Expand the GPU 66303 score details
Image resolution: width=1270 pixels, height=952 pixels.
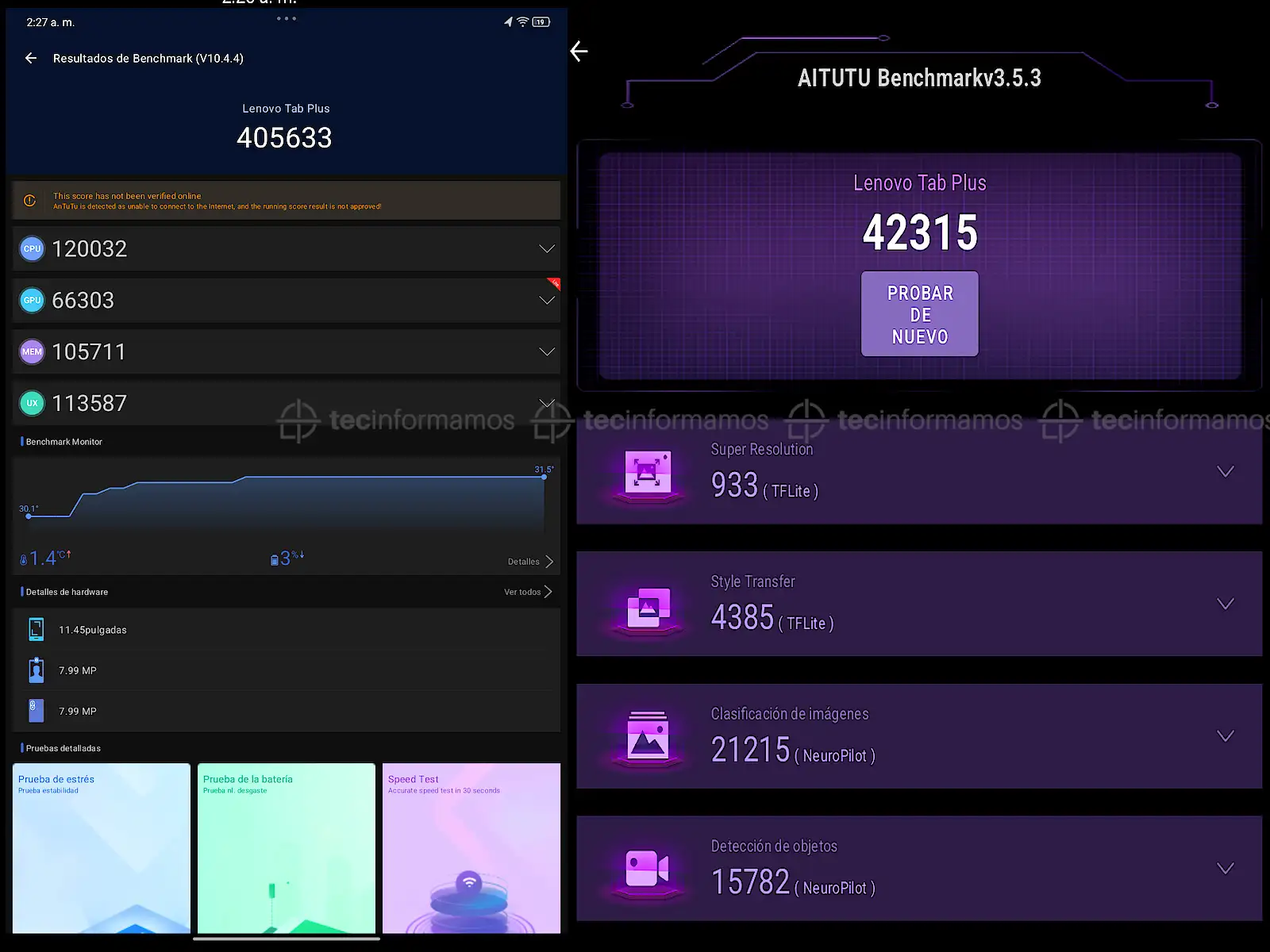pos(547,301)
